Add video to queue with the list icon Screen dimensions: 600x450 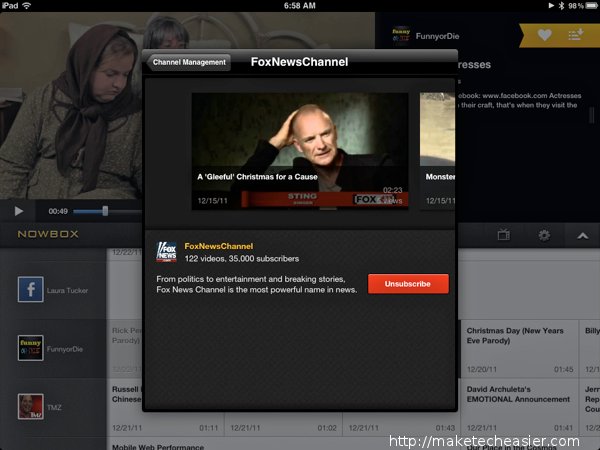(575, 35)
